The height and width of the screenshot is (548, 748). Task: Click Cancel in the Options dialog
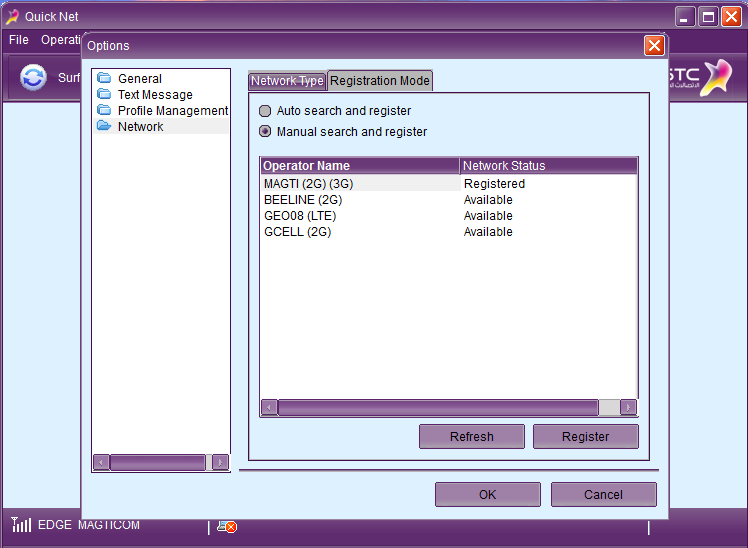[603, 495]
